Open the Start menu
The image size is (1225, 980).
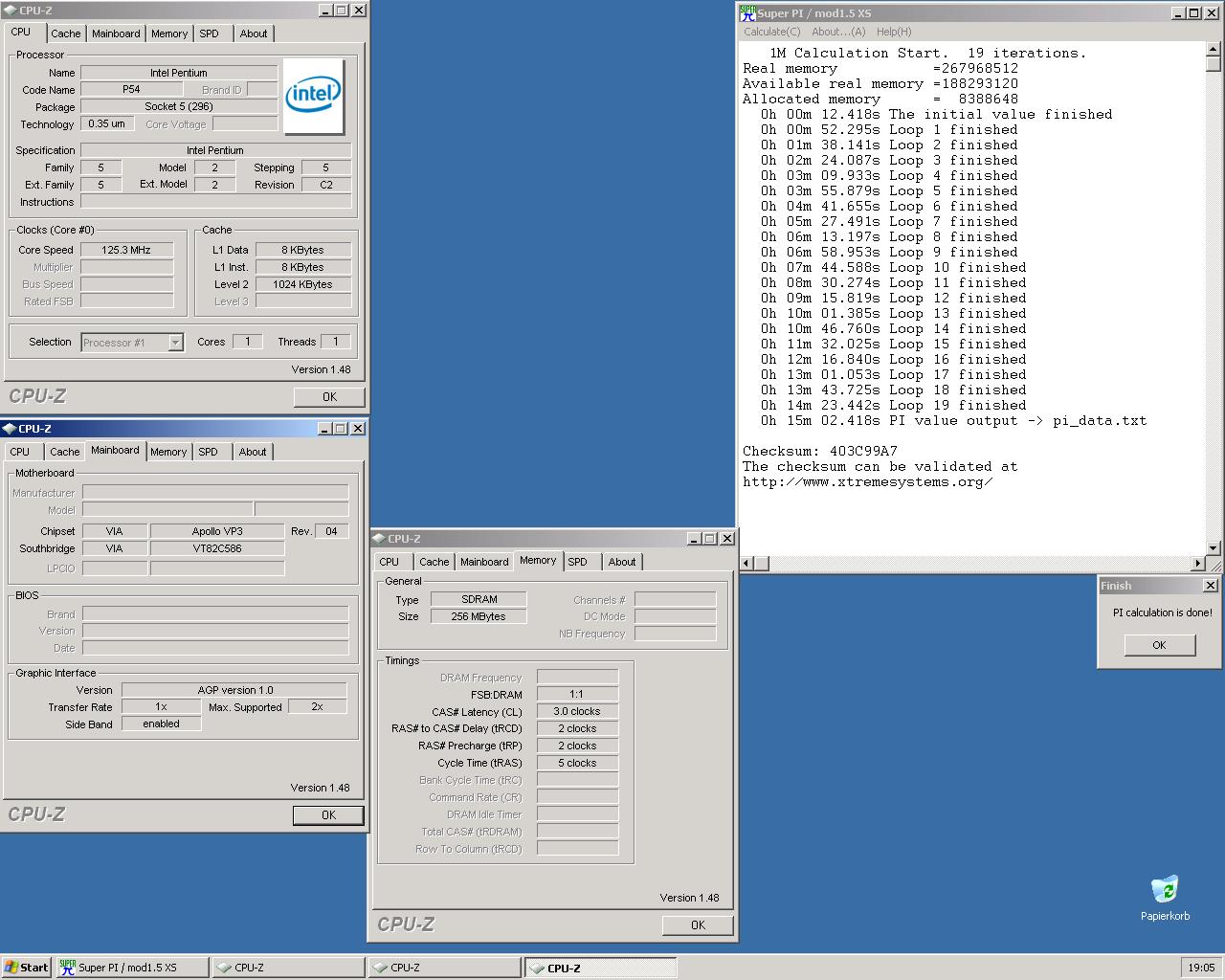[x=26, y=968]
